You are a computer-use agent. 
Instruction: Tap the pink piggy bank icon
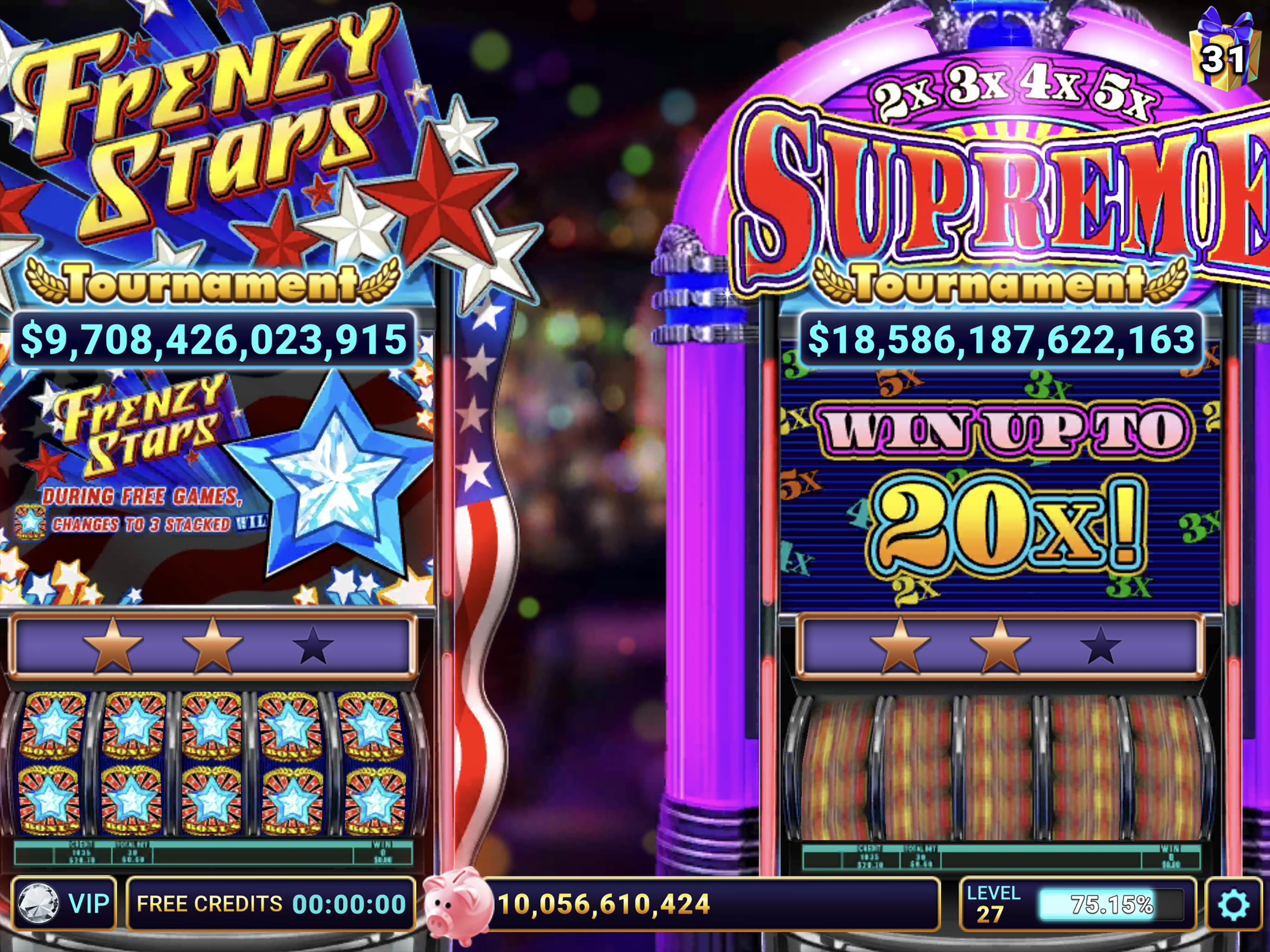tap(458, 905)
